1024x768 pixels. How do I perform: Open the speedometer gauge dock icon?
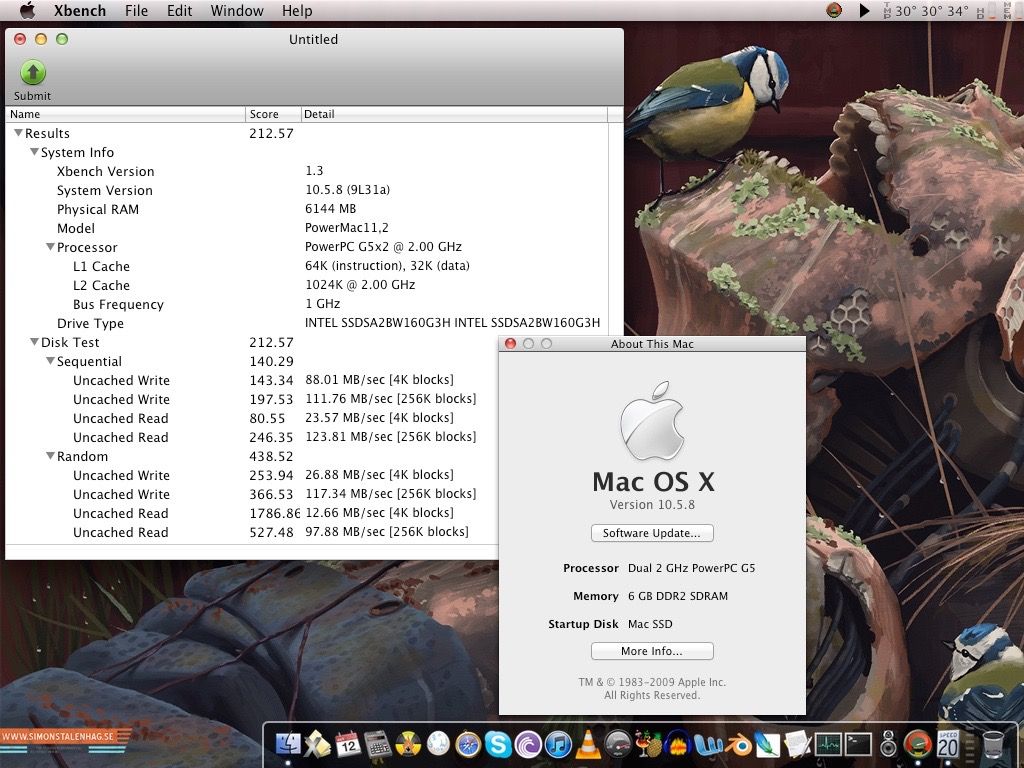coord(618,744)
